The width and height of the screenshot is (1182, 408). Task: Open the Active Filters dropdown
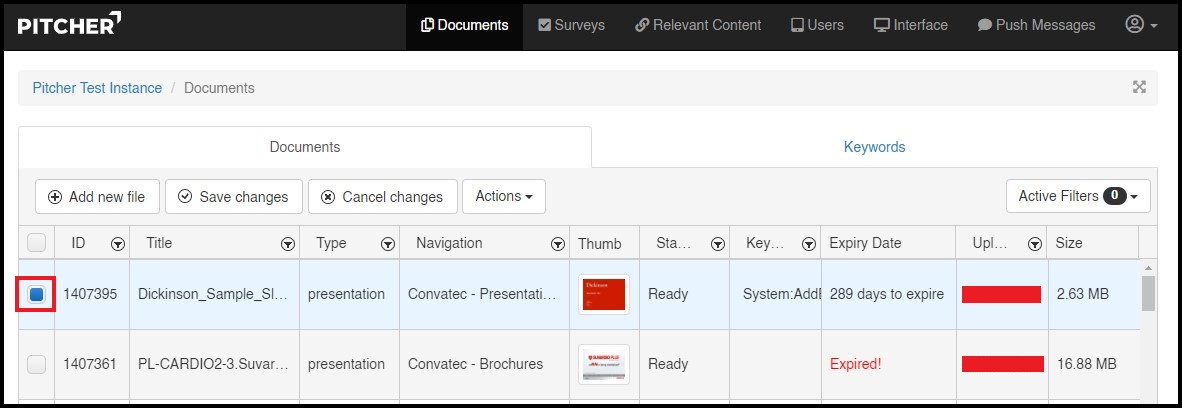[x=1077, y=196]
